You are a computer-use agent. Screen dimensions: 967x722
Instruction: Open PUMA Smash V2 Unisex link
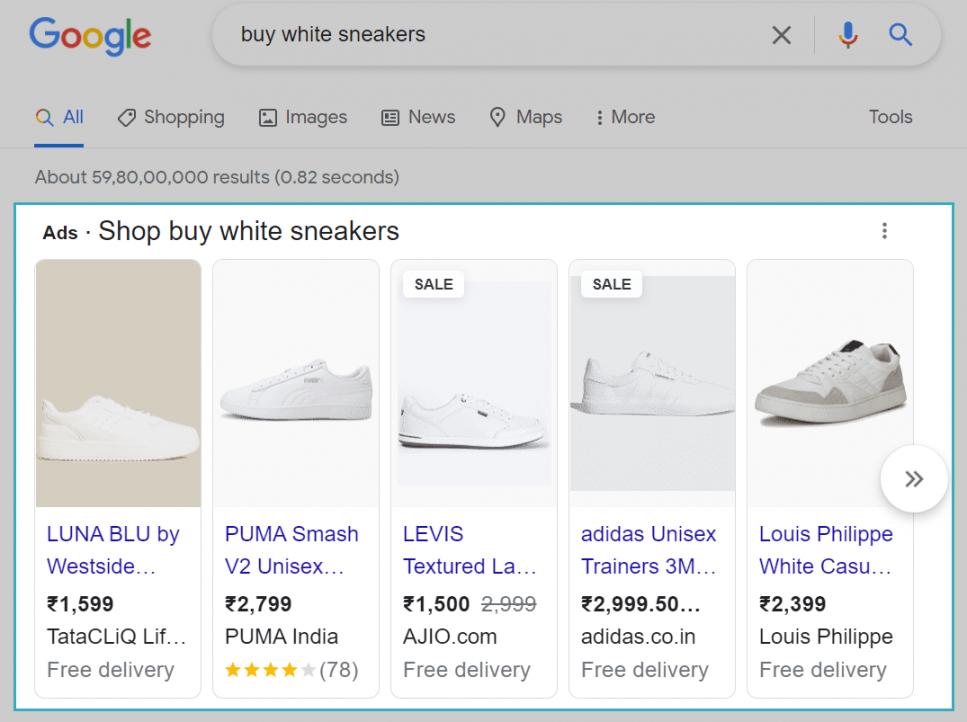(x=291, y=550)
